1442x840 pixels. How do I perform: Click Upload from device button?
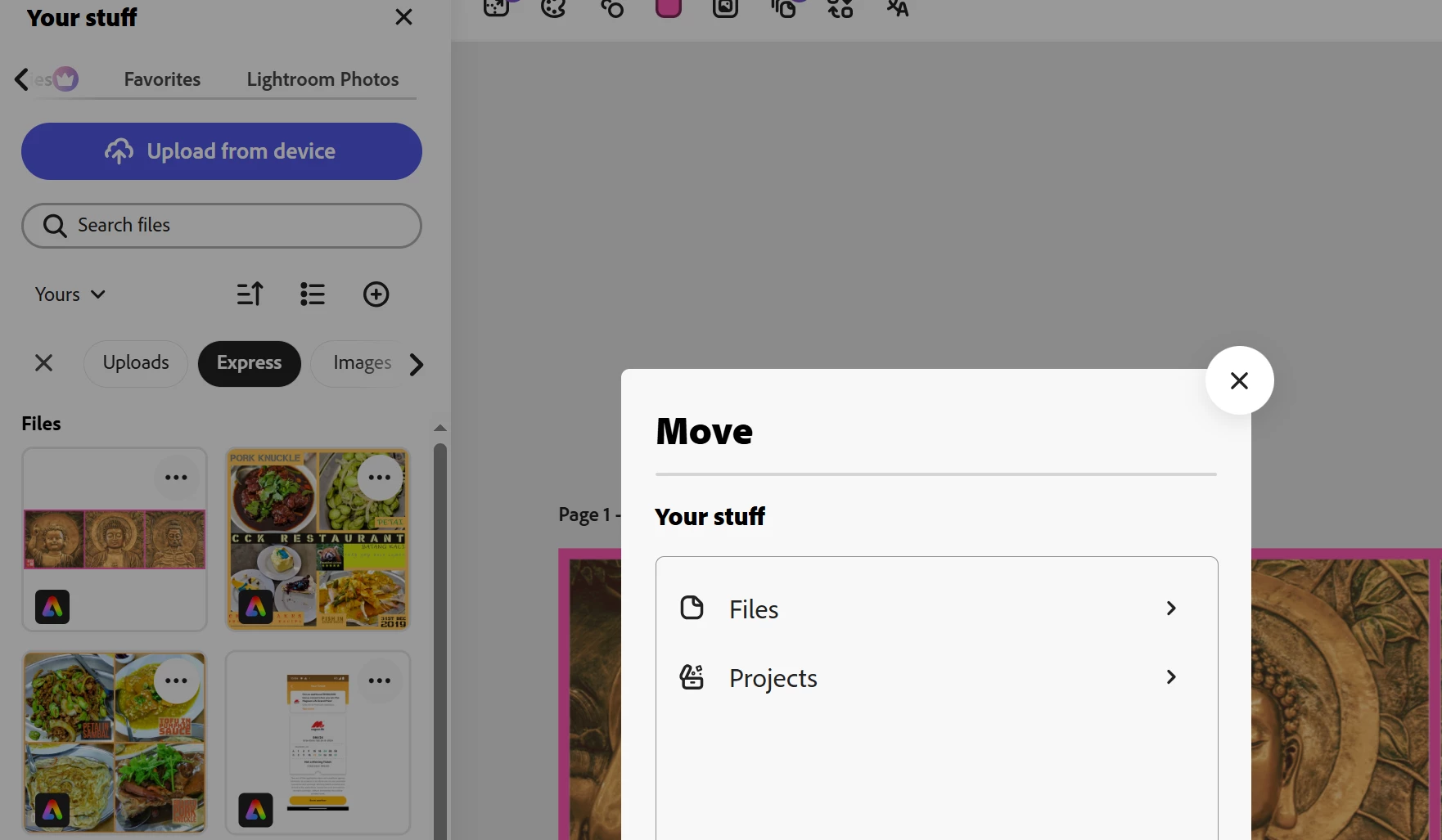(222, 151)
